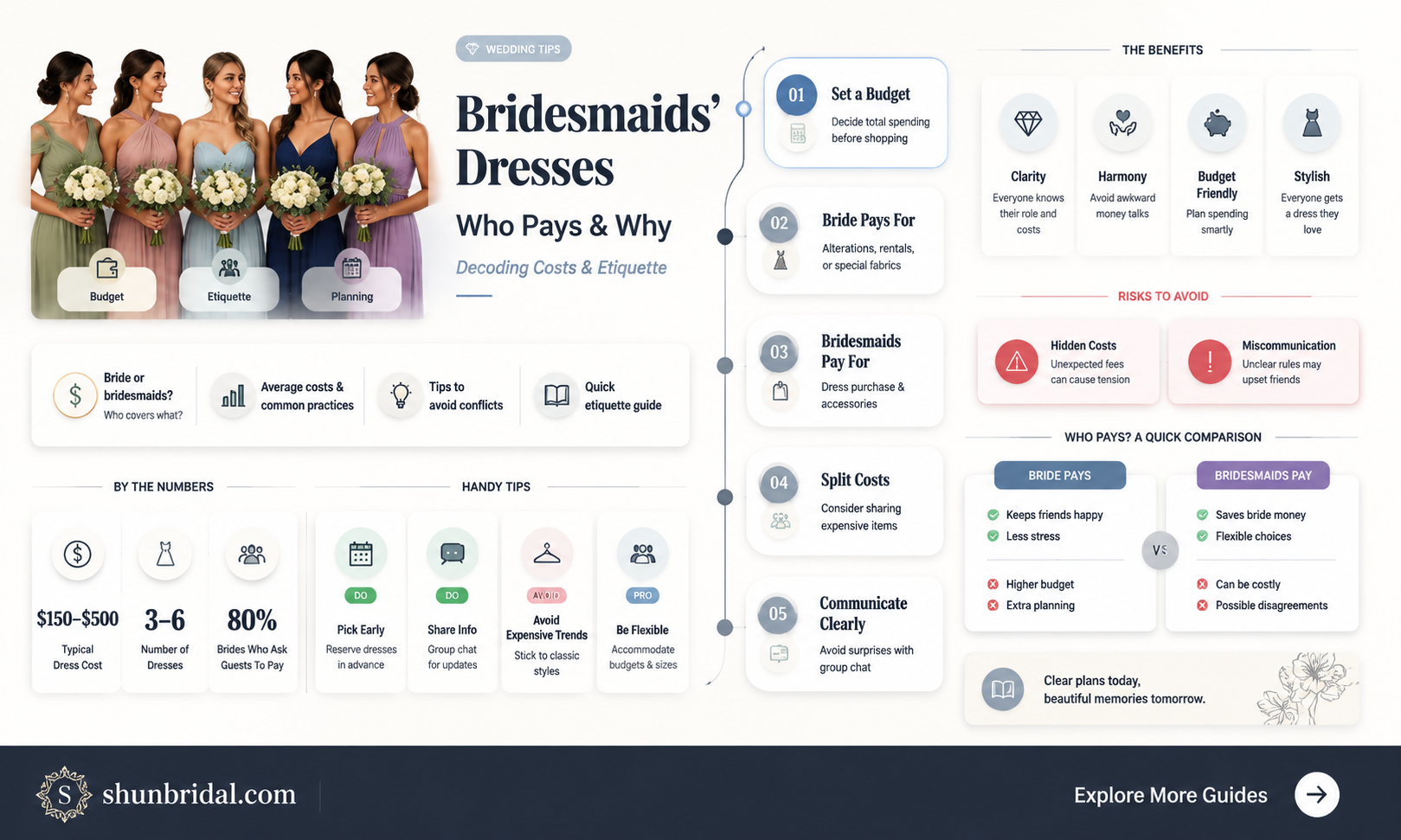Click the Decoding Costs & Etiquette subtitle
The height and width of the screenshot is (840, 1401).
point(562,267)
